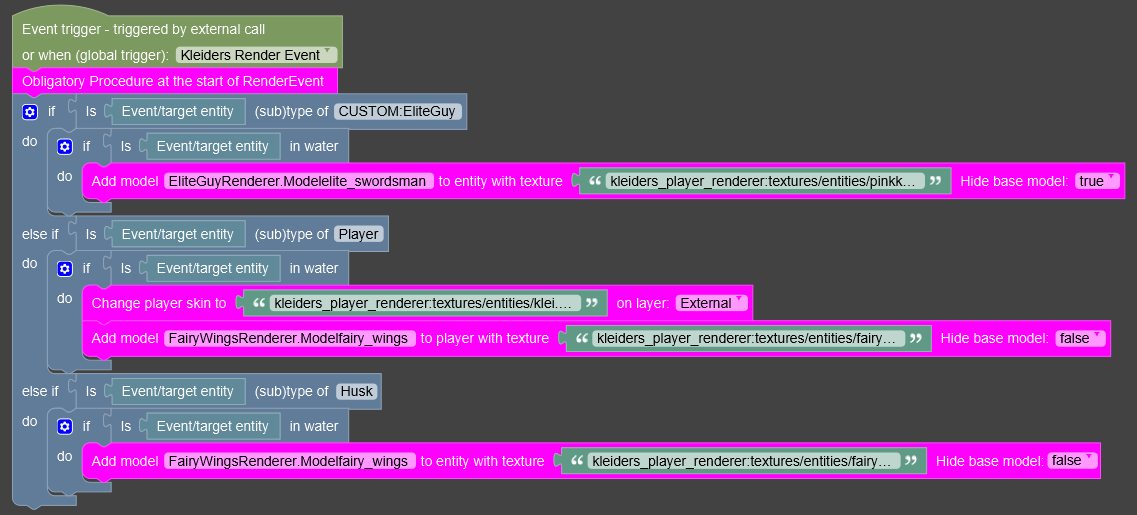The width and height of the screenshot is (1137, 515).
Task: Edit the fairy texture path on the player wings block
Action: click(748, 338)
